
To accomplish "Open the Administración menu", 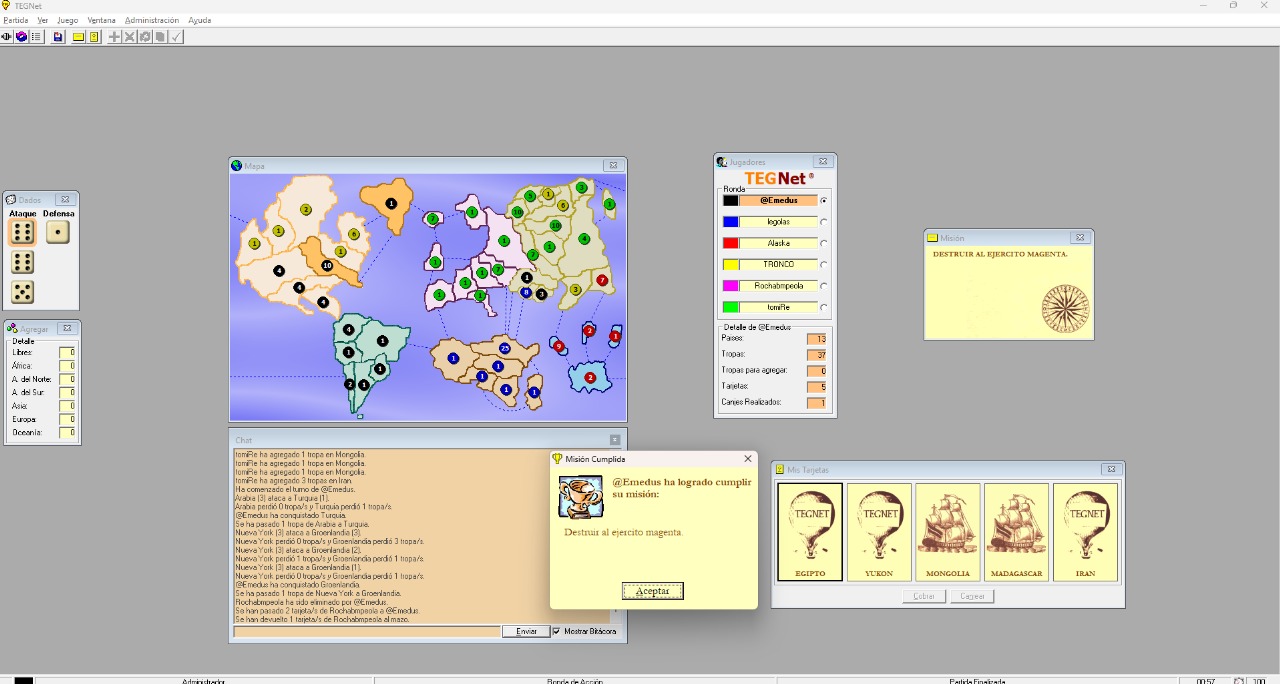I will [152, 20].
